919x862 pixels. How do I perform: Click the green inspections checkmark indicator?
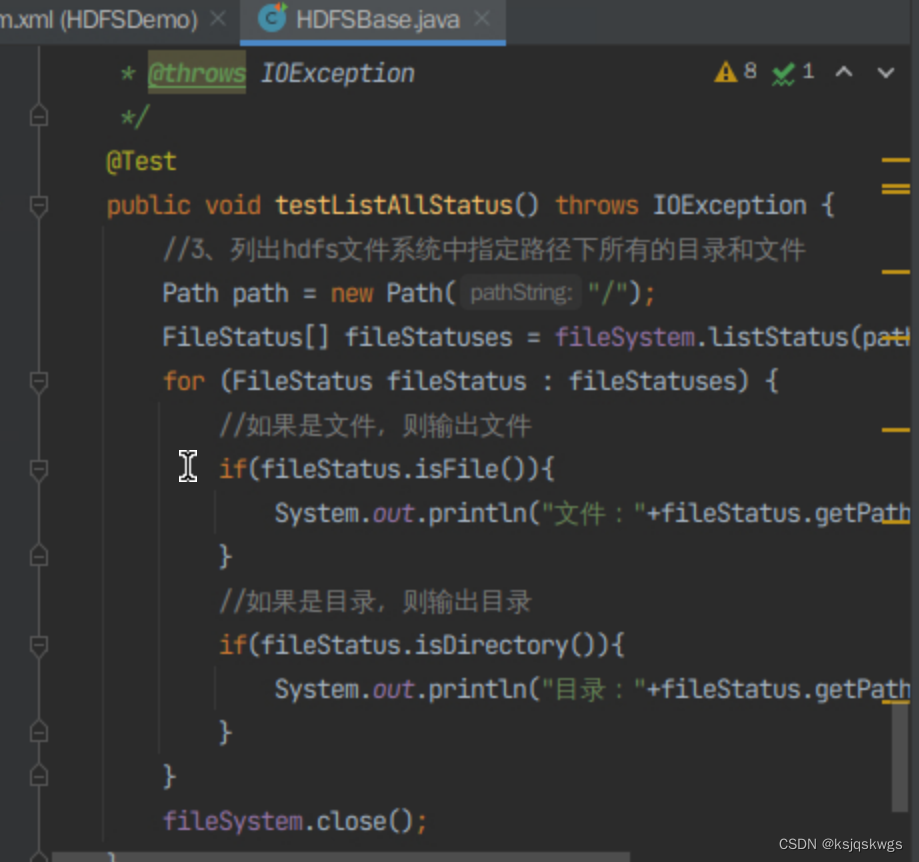(783, 71)
